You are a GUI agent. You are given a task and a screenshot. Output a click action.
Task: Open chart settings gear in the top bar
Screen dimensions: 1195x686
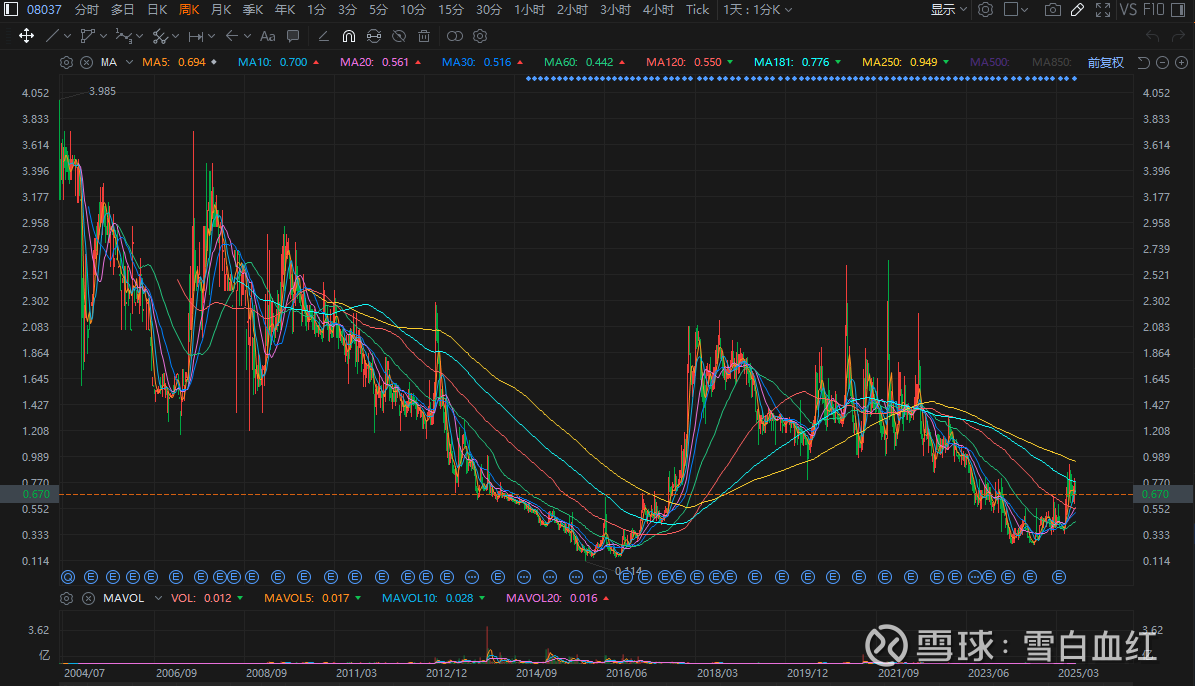coord(985,10)
